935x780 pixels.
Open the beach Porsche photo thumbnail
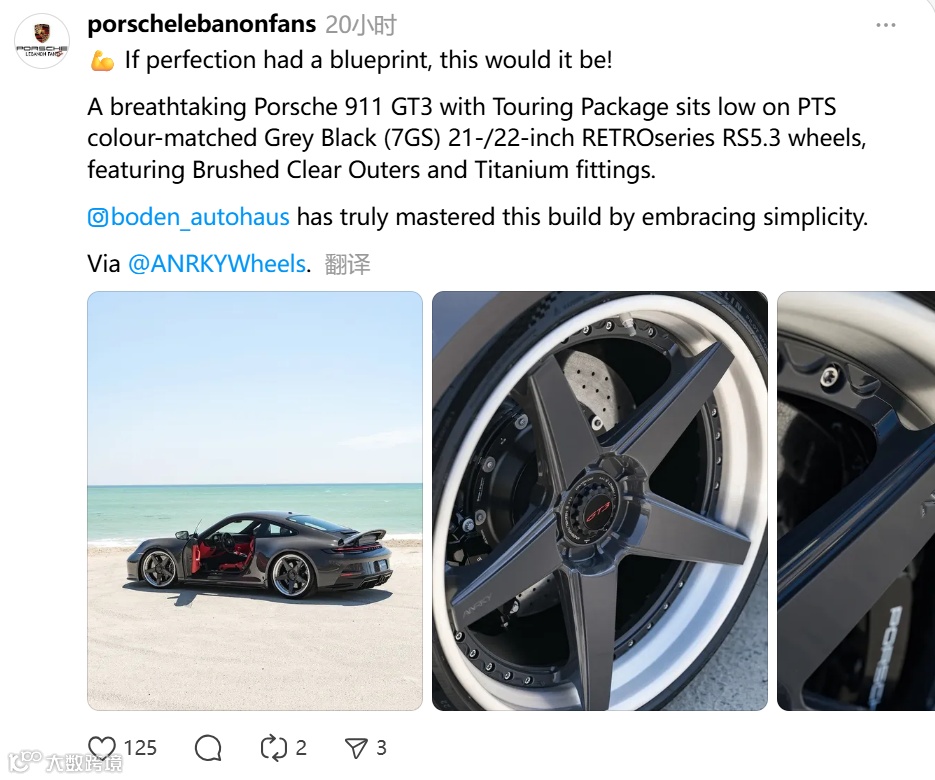[255, 501]
